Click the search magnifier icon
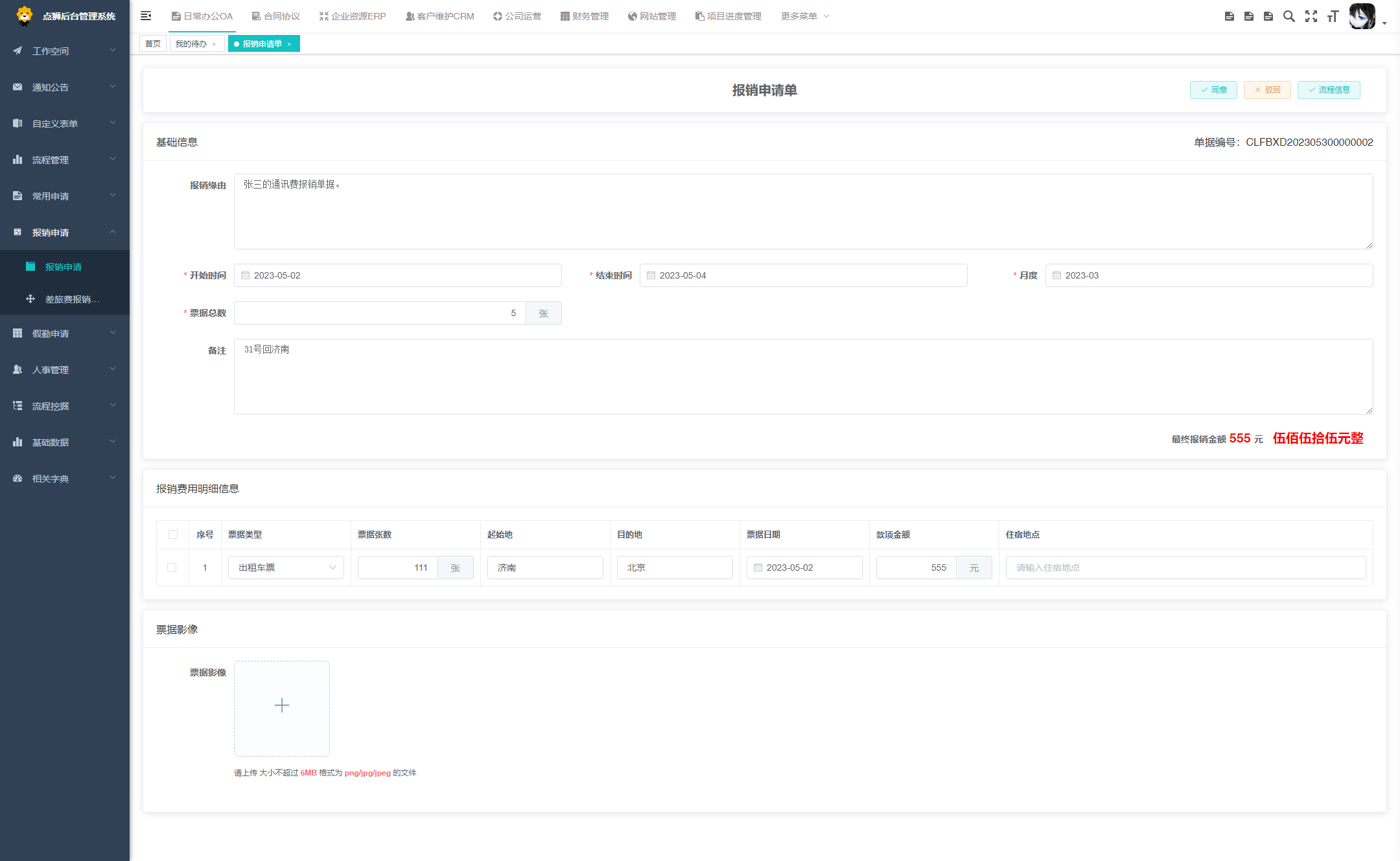This screenshot has height=861, width=1400. pos(1289,16)
